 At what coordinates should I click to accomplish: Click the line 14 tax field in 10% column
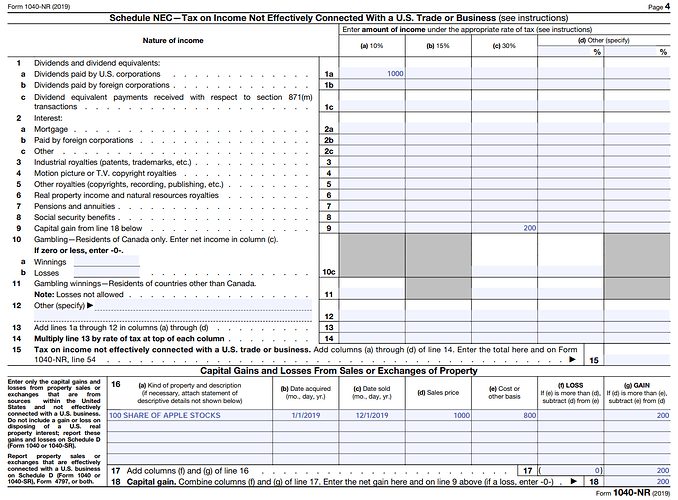coord(372,339)
